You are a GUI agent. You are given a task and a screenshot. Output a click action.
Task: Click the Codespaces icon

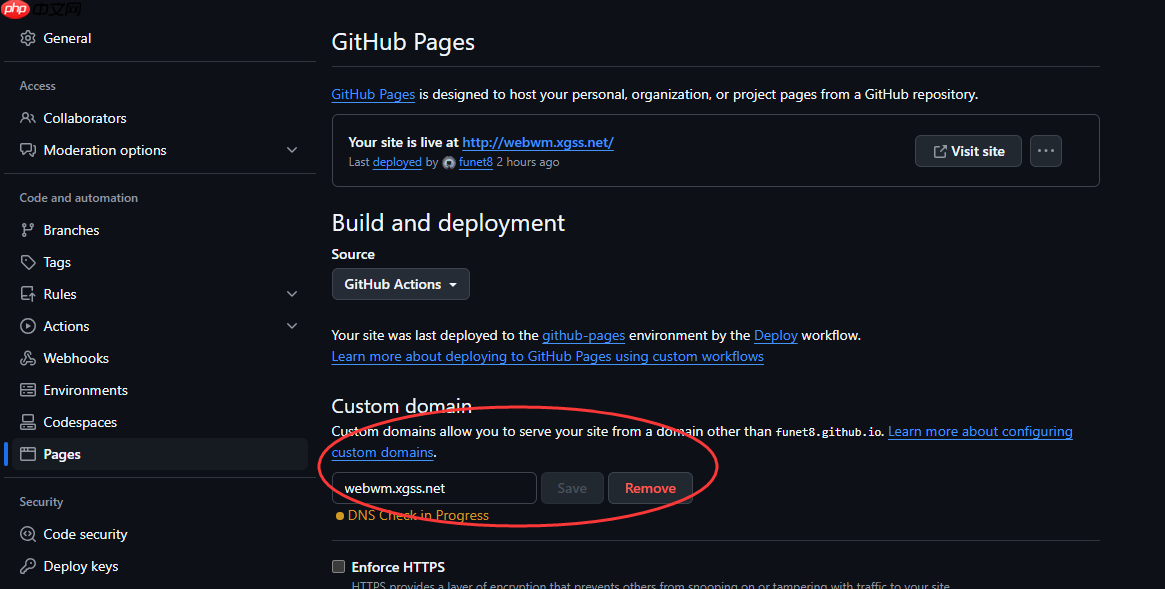(x=27, y=422)
